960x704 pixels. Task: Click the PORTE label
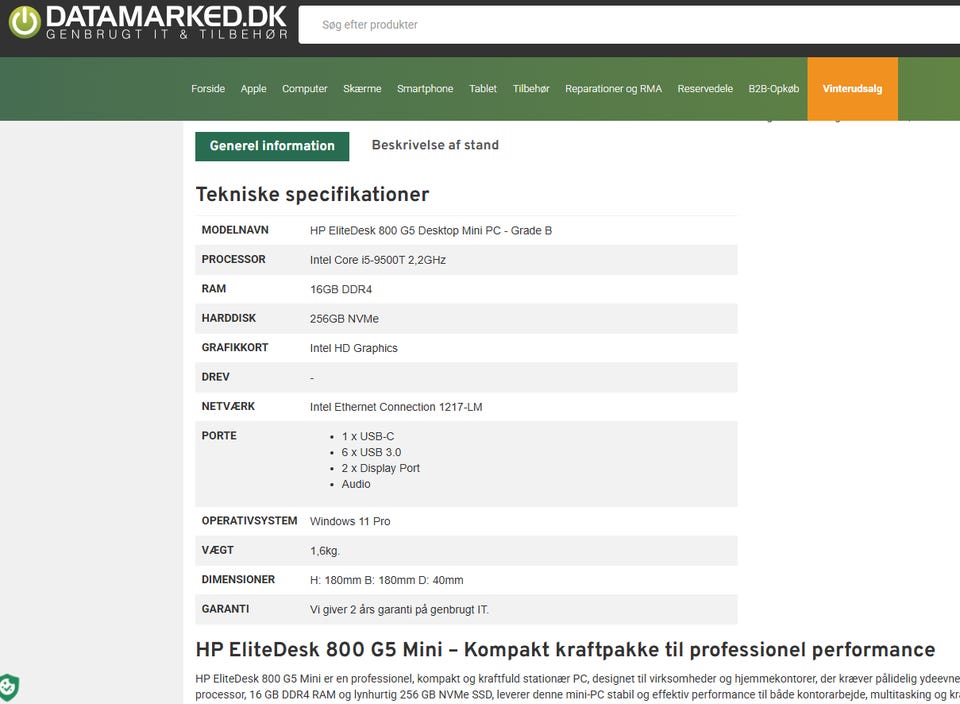coord(219,436)
